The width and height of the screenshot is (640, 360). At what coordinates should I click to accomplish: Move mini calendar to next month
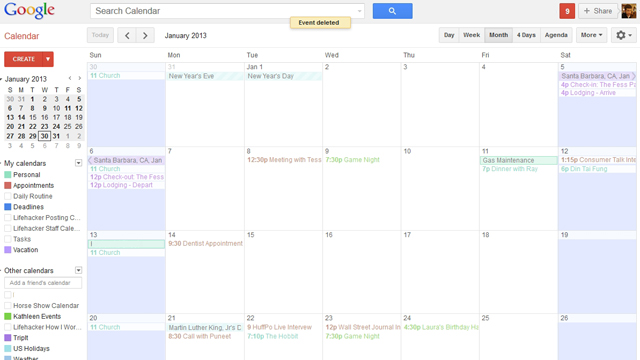pyautogui.click(x=80, y=78)
